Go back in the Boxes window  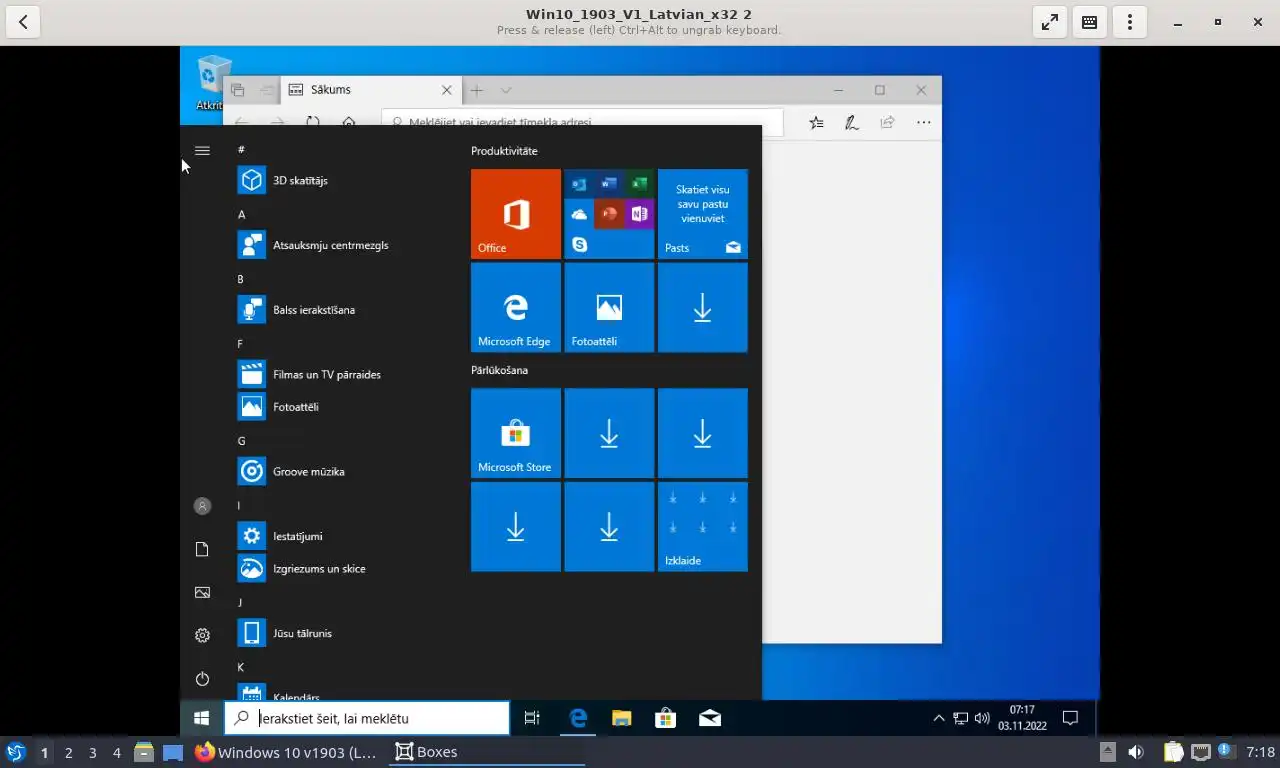tap(23, 22)
